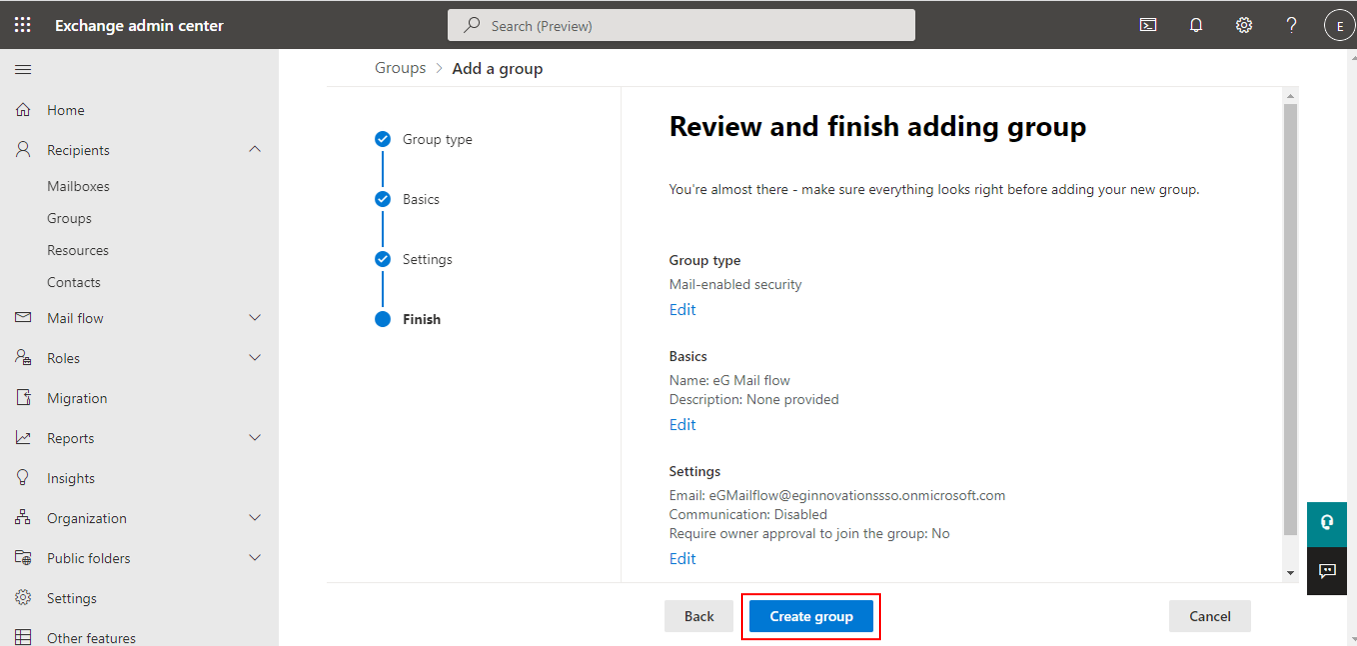
Task: Click the text "Mail-enabled security"
Action: point(735,284)
